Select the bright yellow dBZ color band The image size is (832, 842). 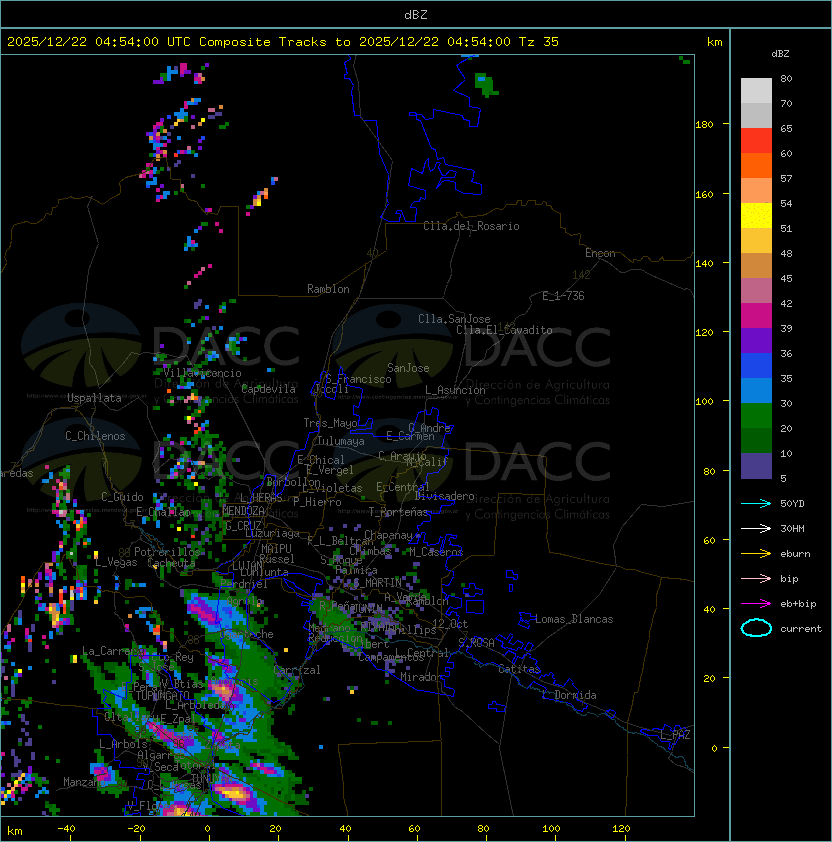756,216
